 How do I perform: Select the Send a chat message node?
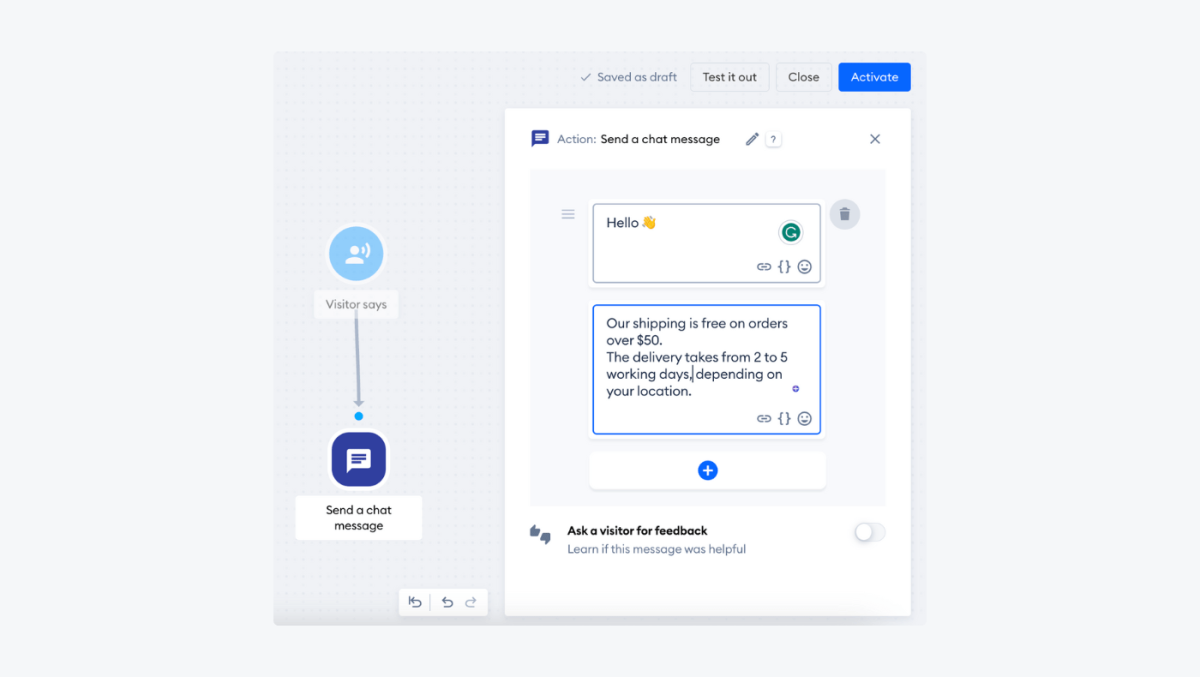(358, 459)
